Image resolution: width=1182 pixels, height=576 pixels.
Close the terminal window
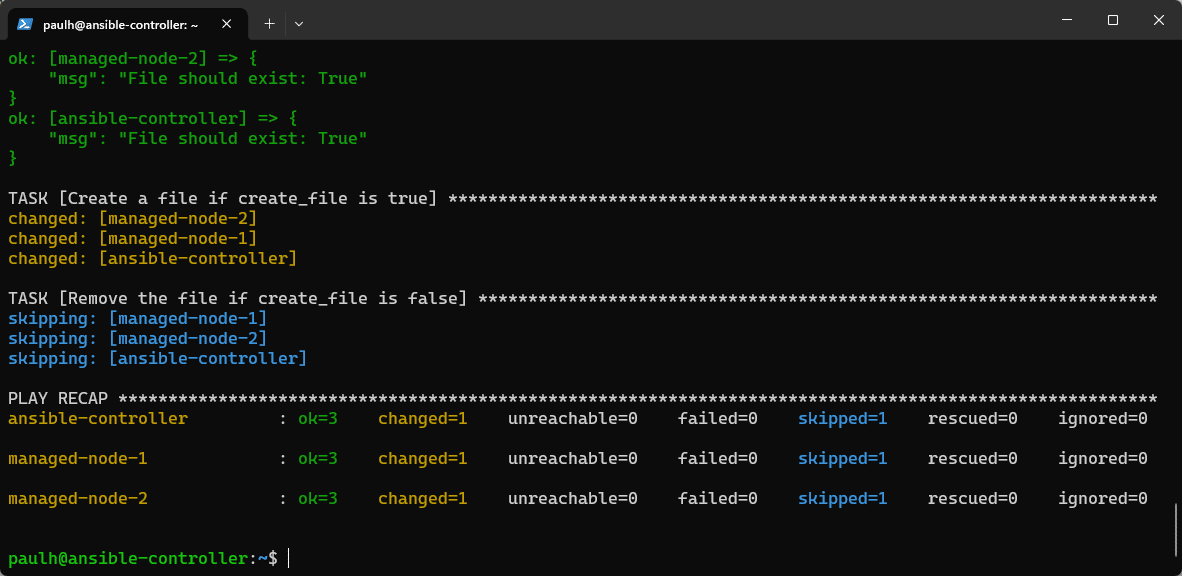click(1158, 21)
